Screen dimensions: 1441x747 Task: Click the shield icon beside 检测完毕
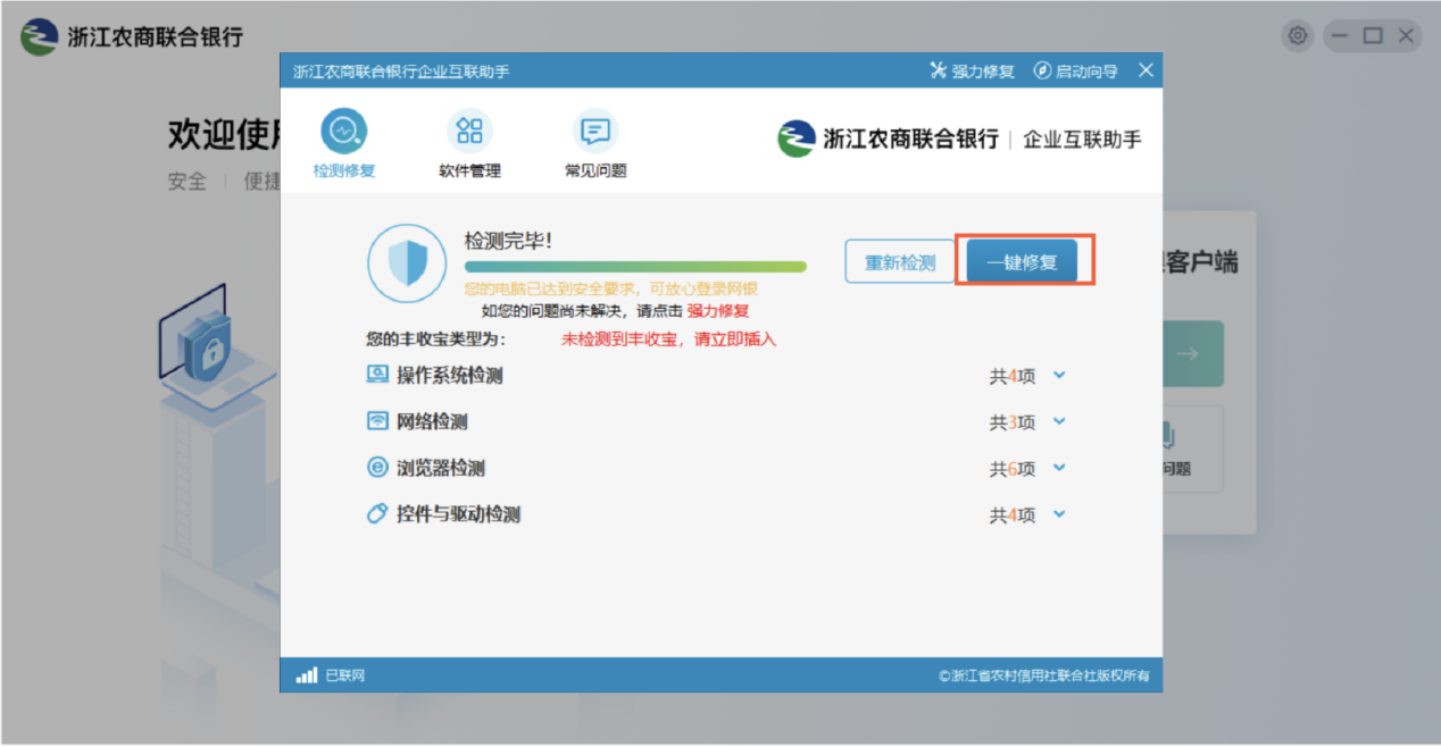pos(406,264)
